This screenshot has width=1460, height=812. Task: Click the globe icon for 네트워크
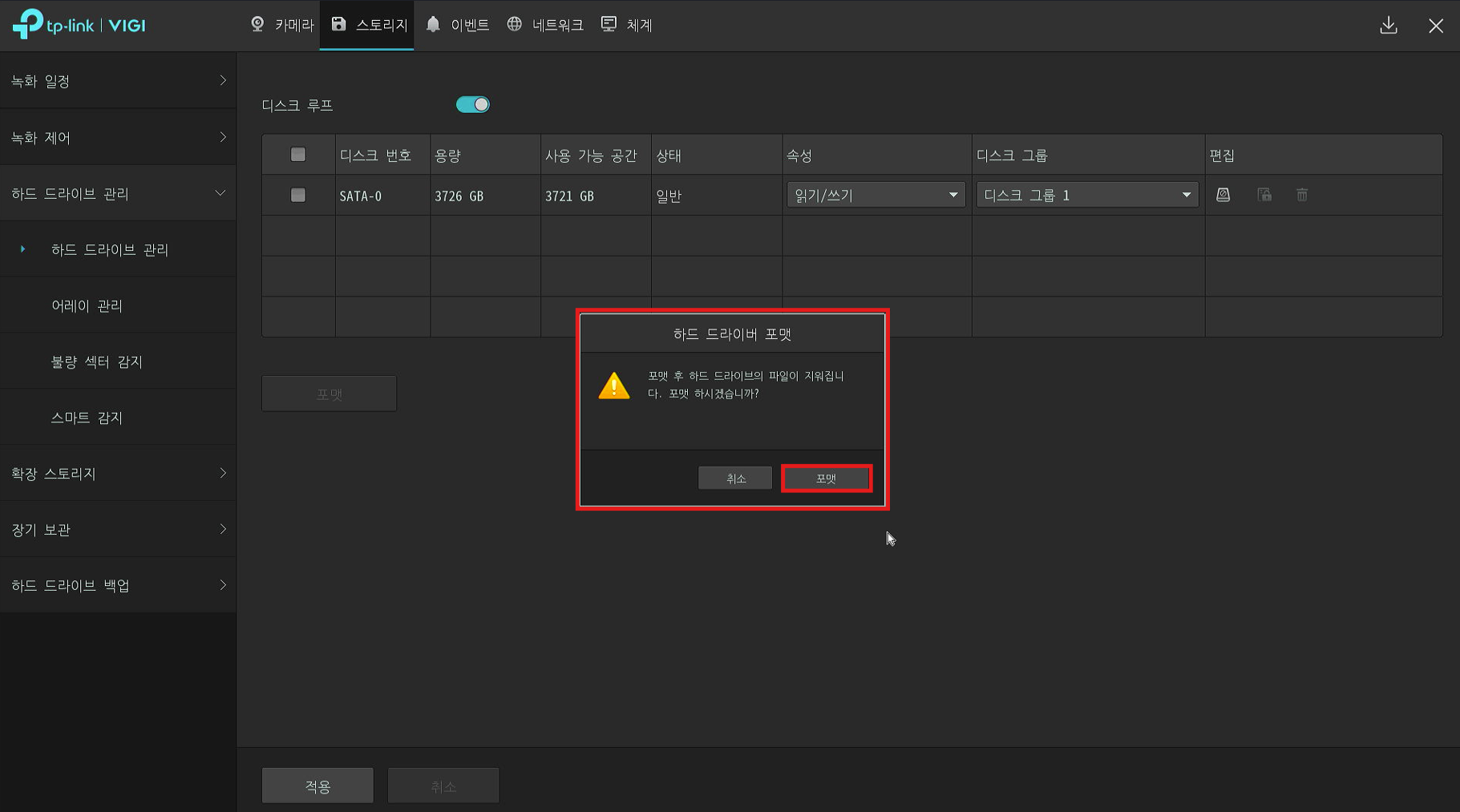coord(515,25)
